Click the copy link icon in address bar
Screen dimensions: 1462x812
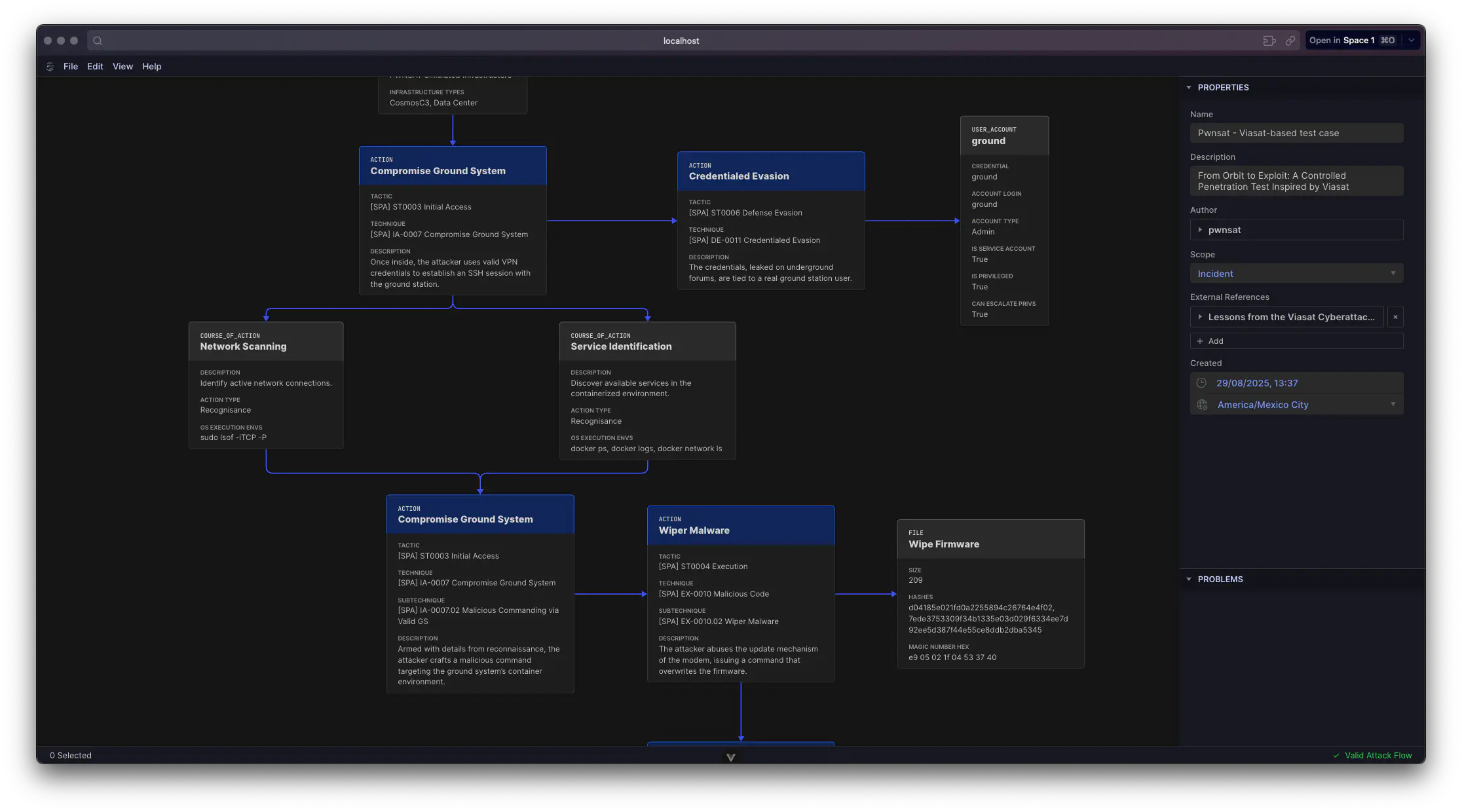(x=1290, y=41)
